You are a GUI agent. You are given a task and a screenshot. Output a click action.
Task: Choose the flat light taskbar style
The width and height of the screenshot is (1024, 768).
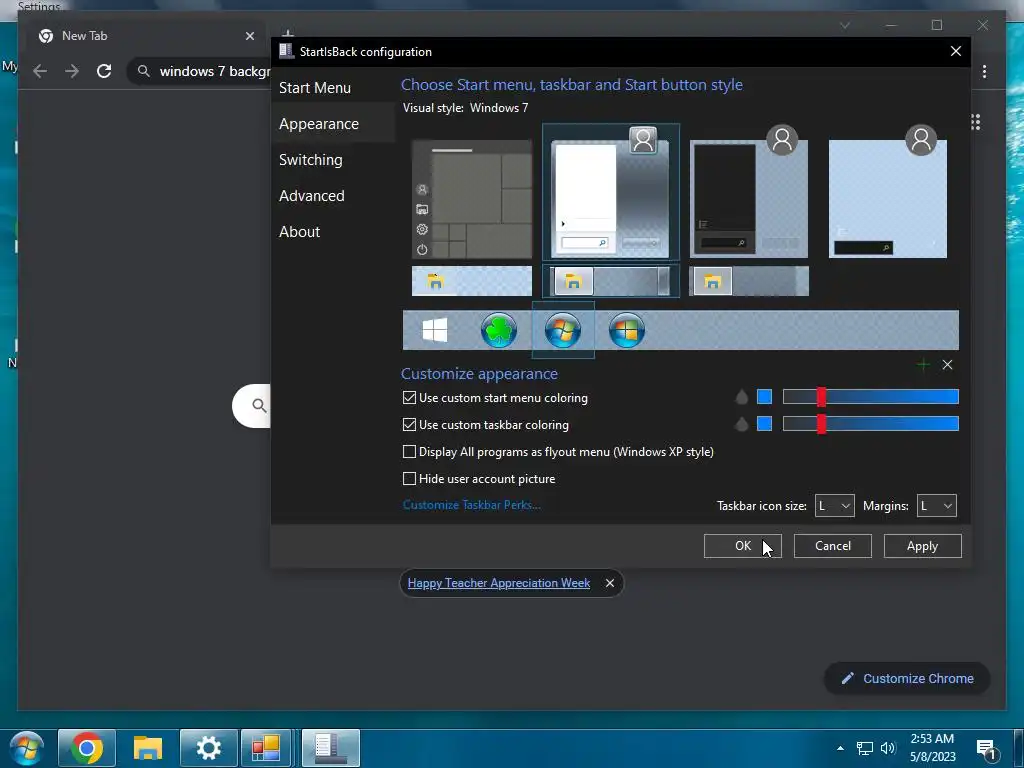coord(472,281)
